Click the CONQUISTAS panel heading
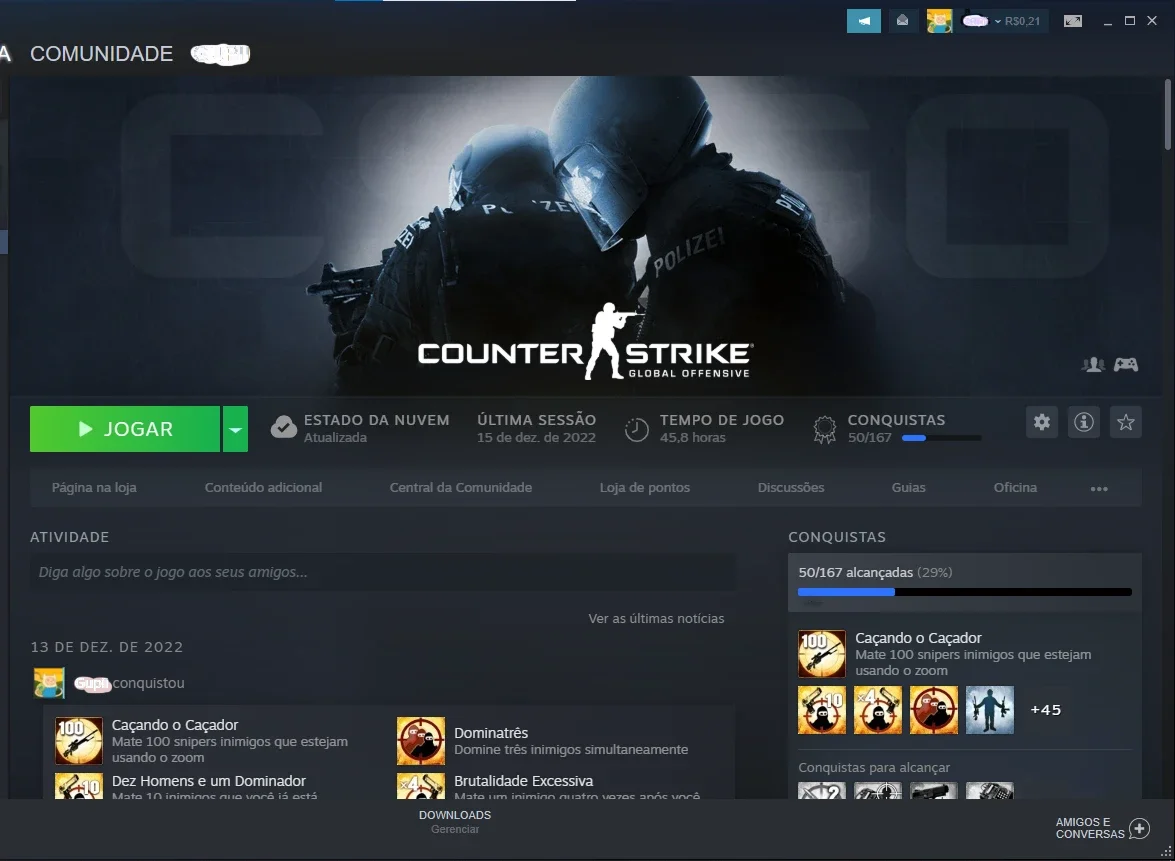Screen dimensions: 1175x861 pos(837,537)
